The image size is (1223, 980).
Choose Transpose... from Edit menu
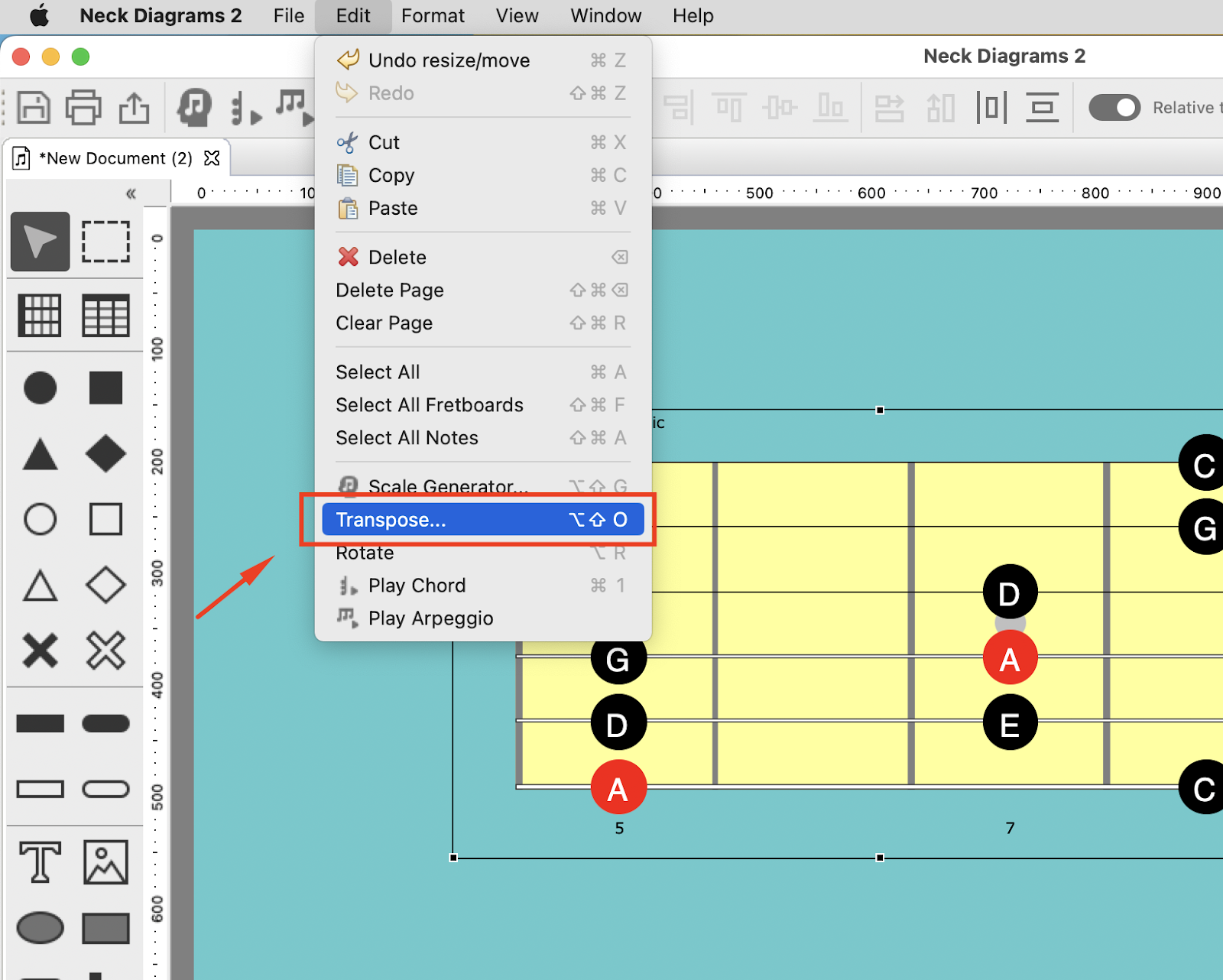[483, 520]
